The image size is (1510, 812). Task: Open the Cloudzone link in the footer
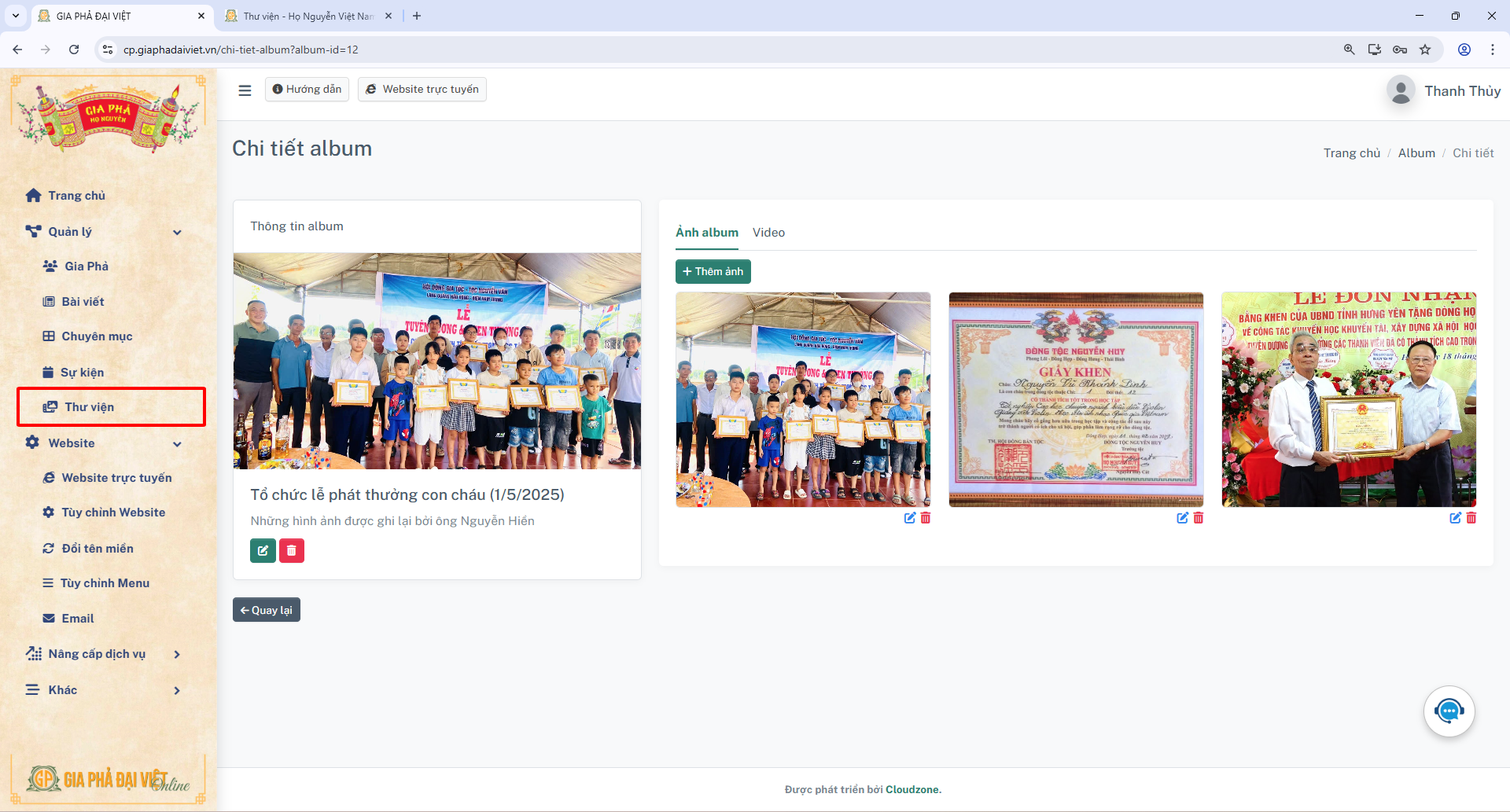coord(913,789)
